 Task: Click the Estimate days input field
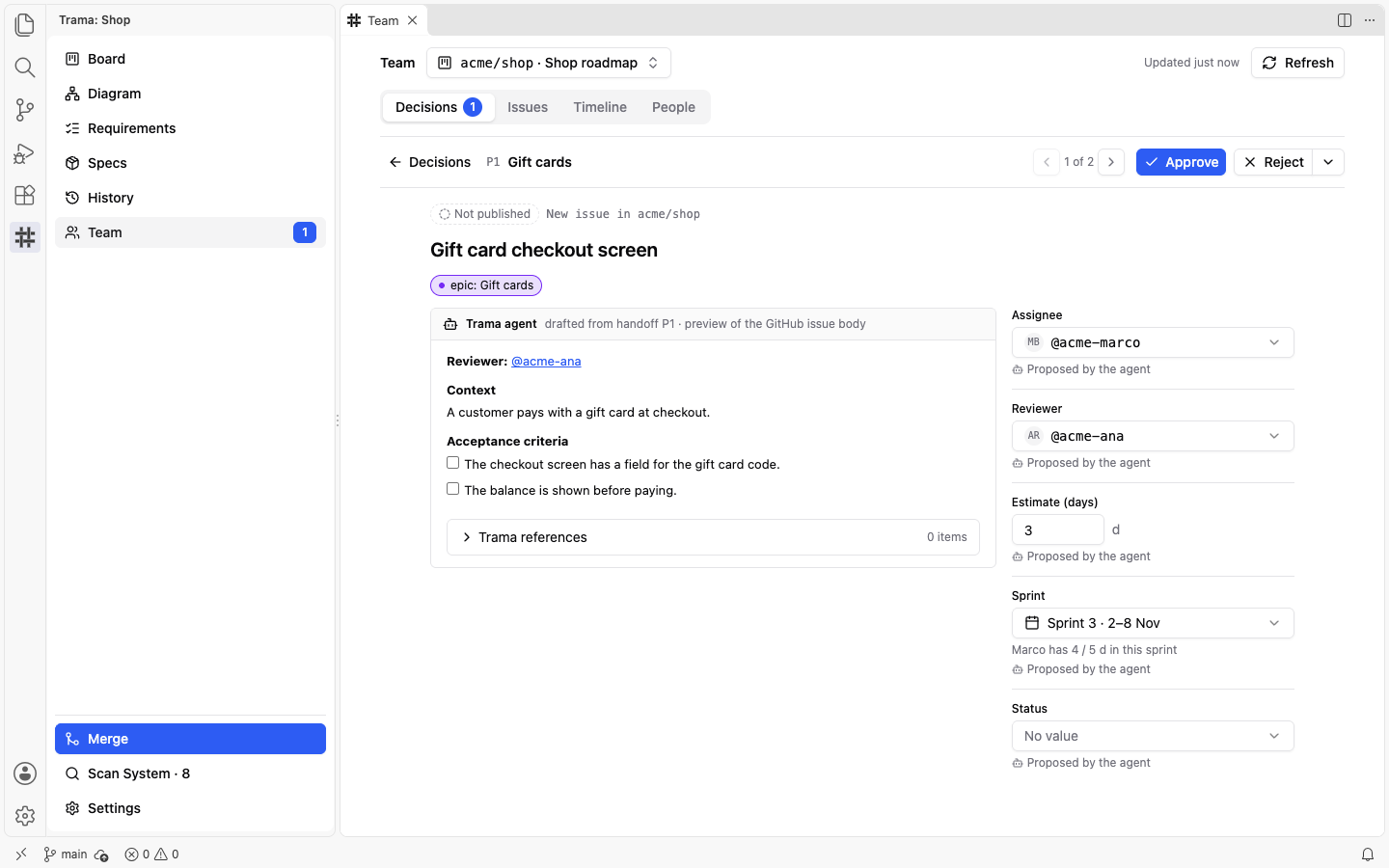pyautogui.click(x=1057, y=529)
